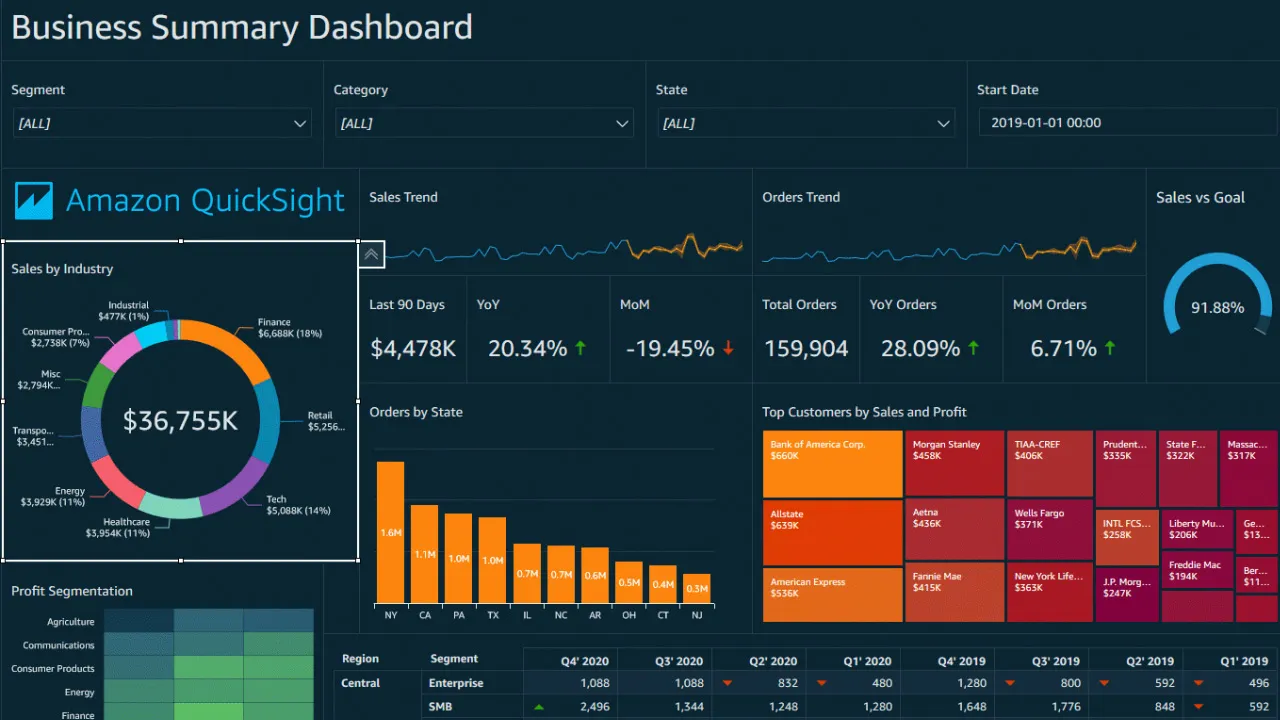Click the 20.34% YoY value
Image resolution: width=1280 pixels, height=720 pixels.
coord(528,348)
